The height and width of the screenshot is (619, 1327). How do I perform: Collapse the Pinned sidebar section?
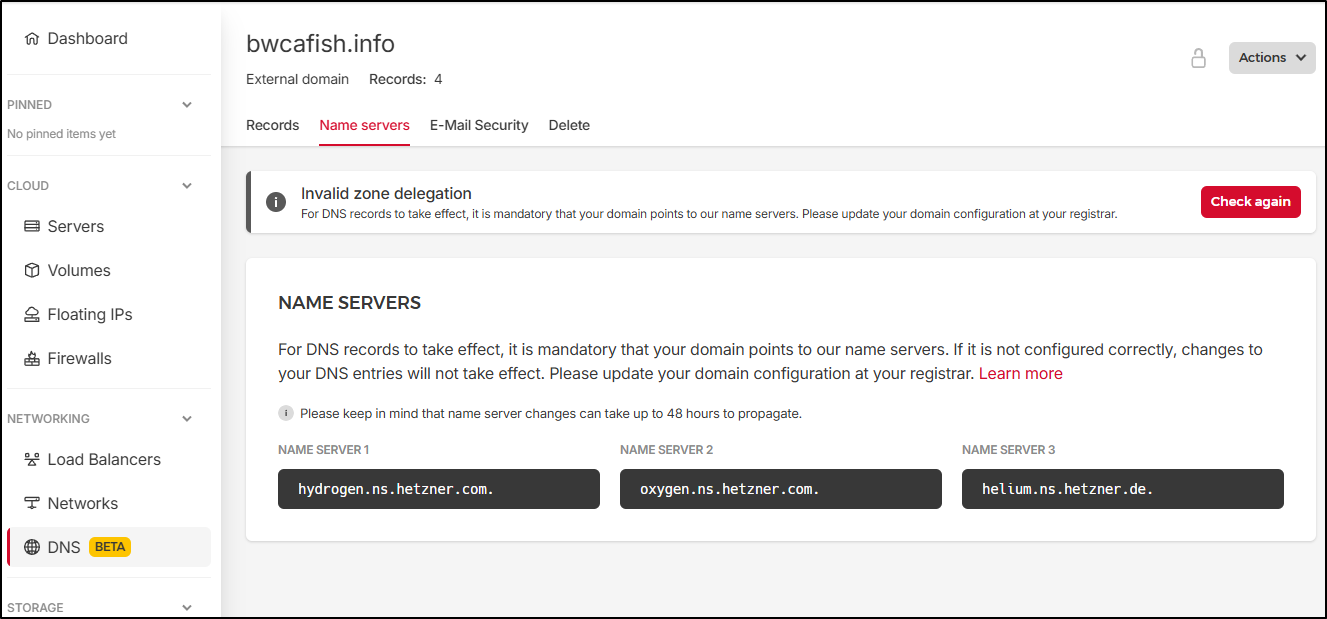click(187, 105)
